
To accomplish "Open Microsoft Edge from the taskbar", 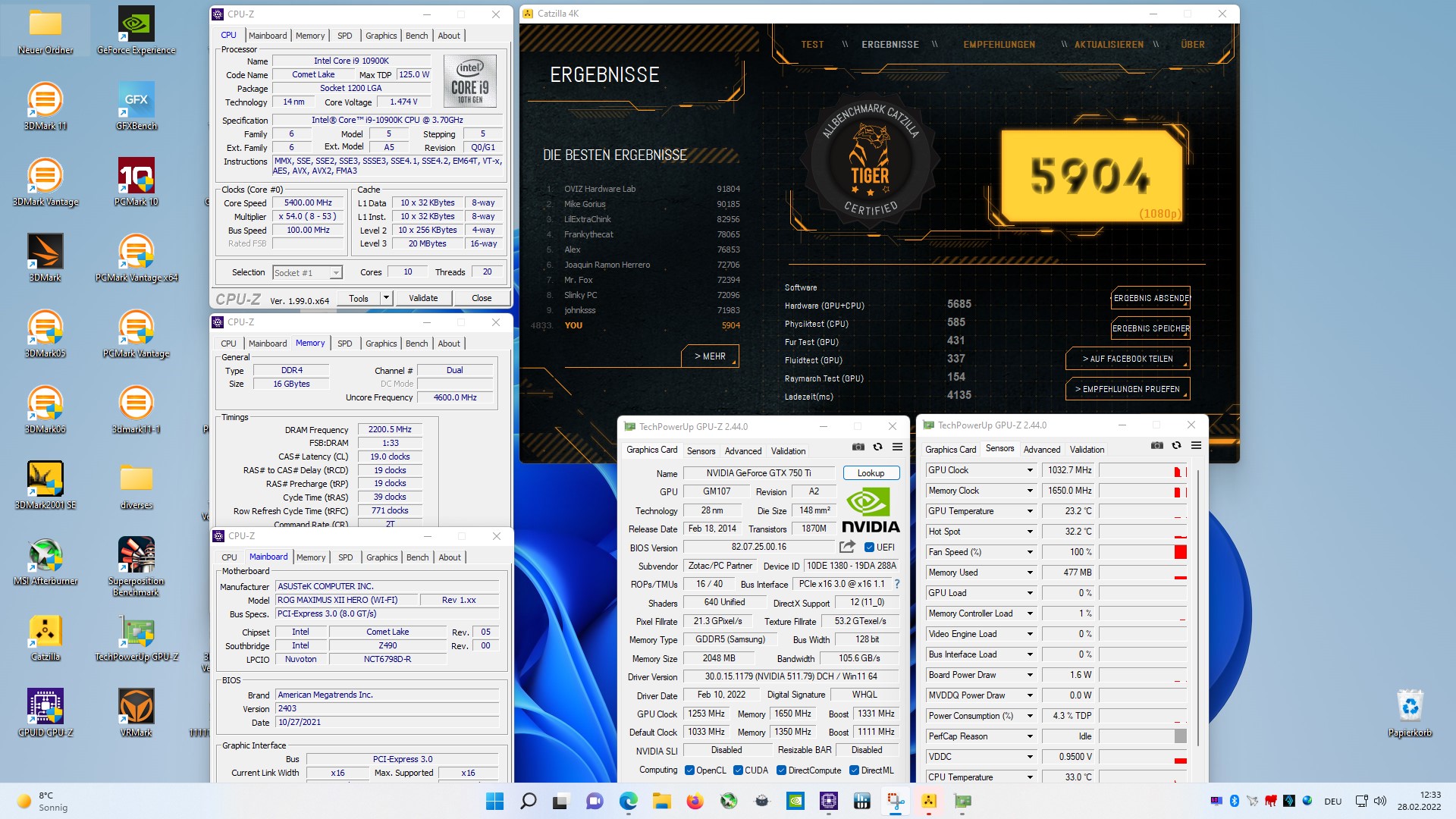I will click(628, 801).
